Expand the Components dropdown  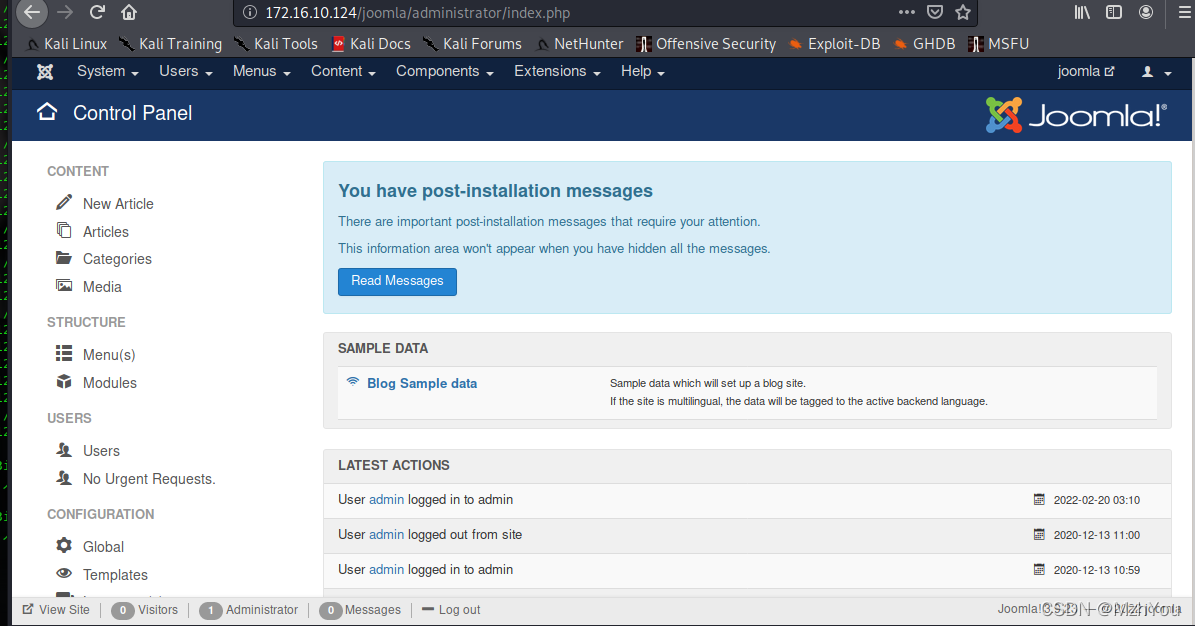(x=444, y=72)
